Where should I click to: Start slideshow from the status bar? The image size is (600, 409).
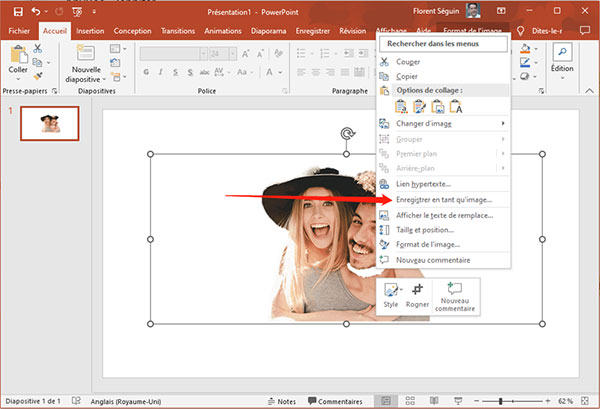pos(458,401)
